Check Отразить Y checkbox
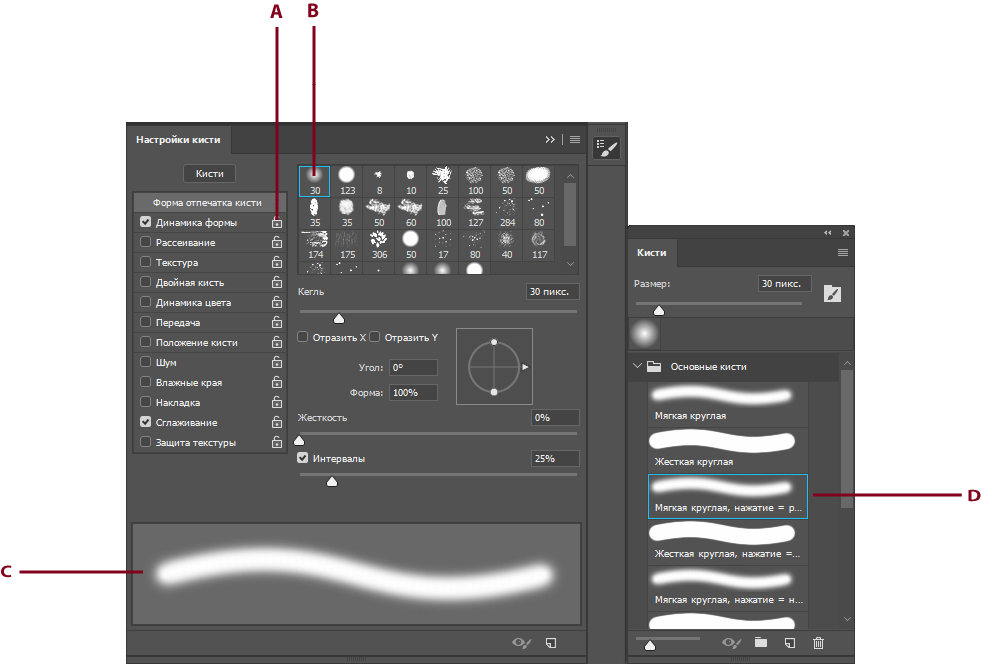 pyautogui.click(x=375, y=337)
